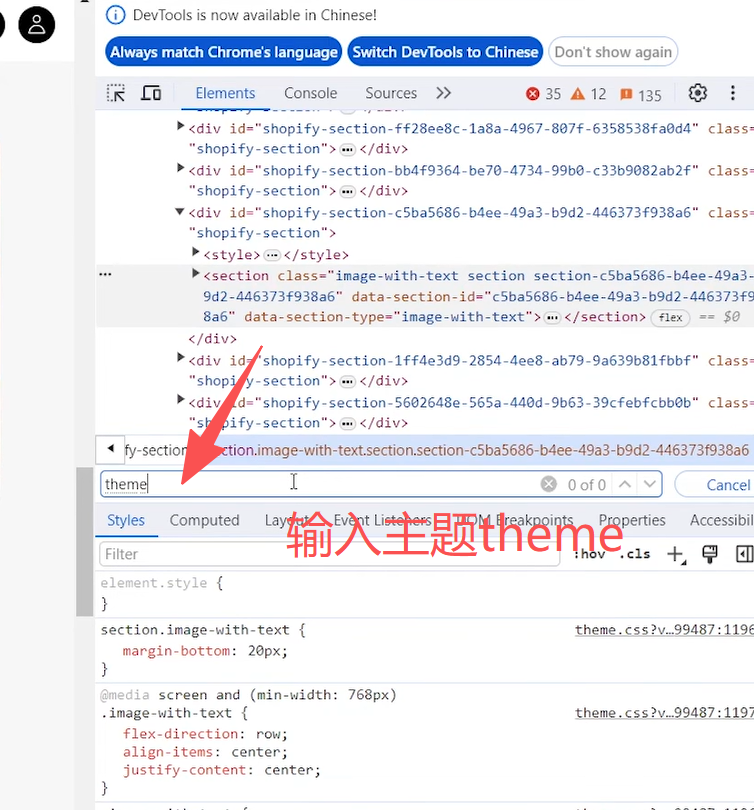Click Don't show again button
The image size is (754, 810).
pos(613,52)
